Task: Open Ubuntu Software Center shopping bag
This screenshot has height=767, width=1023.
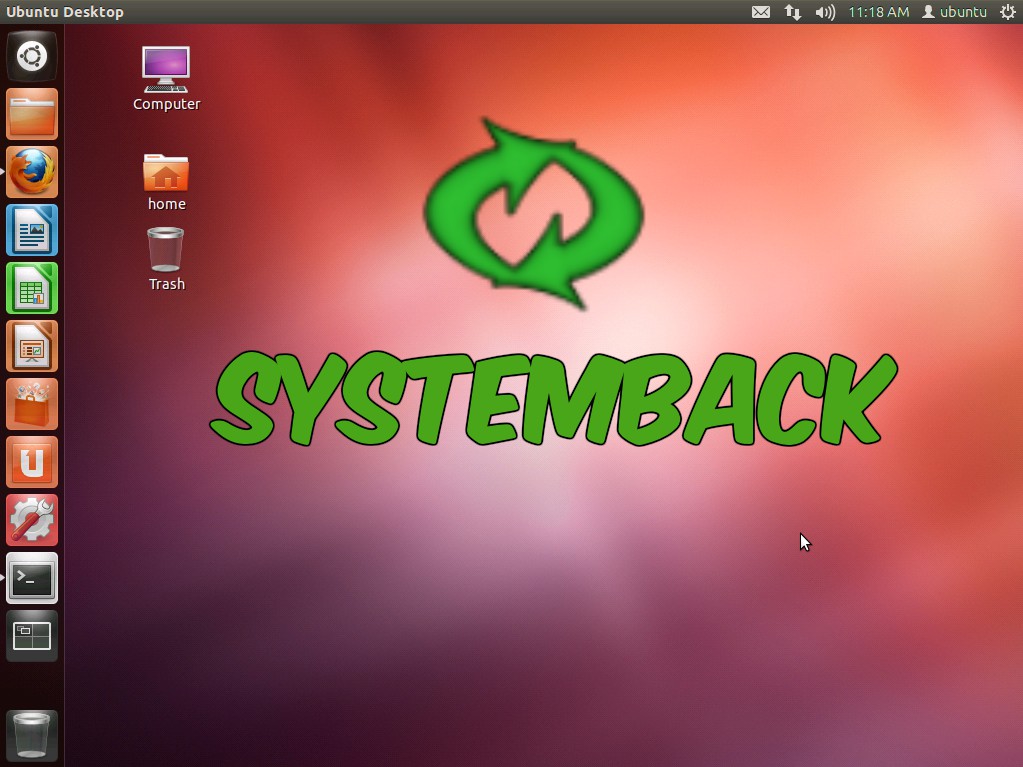Action: click(32, 404)
